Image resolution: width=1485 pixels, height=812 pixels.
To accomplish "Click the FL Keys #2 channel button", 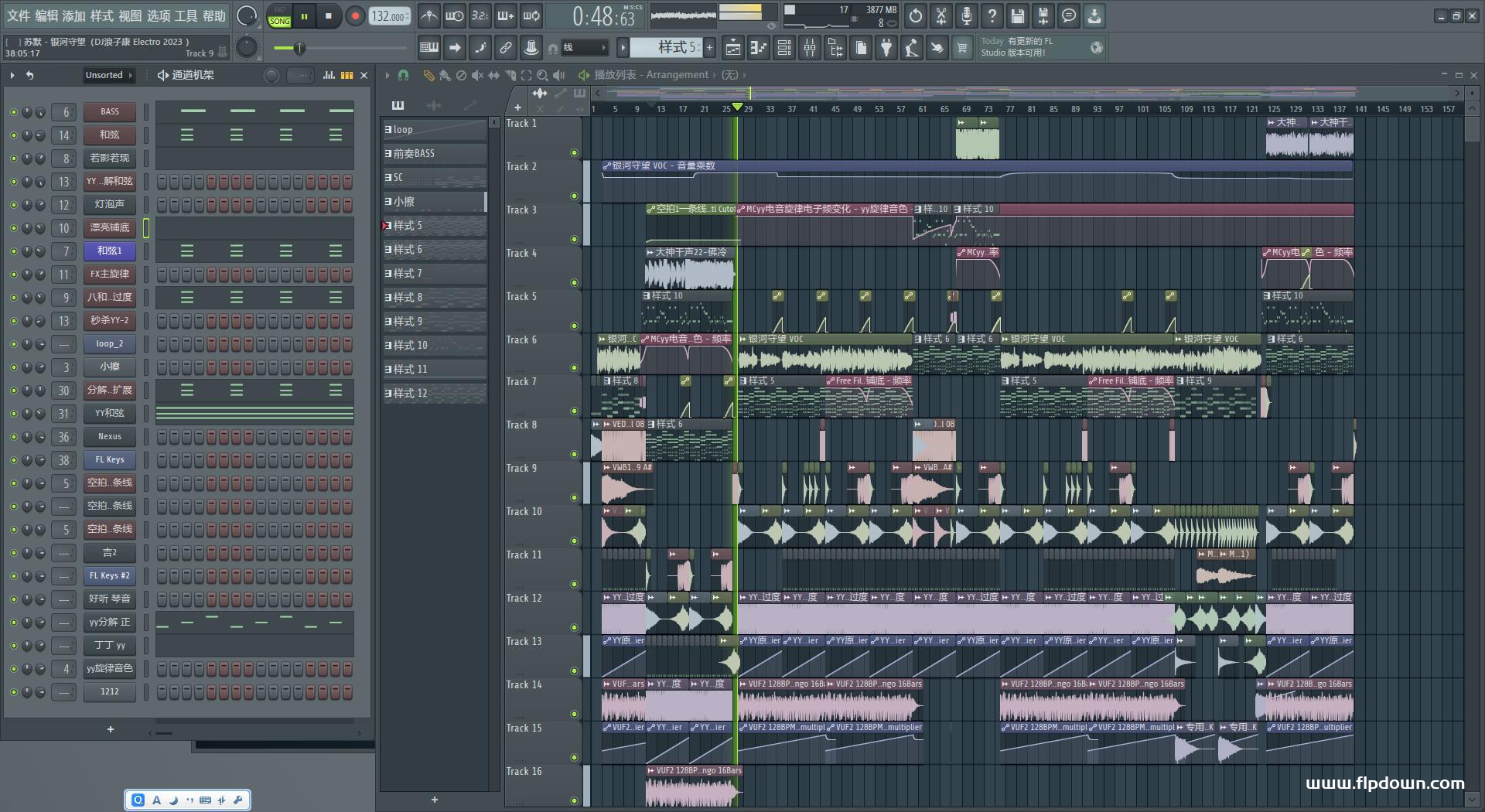I will click(110, 576).
